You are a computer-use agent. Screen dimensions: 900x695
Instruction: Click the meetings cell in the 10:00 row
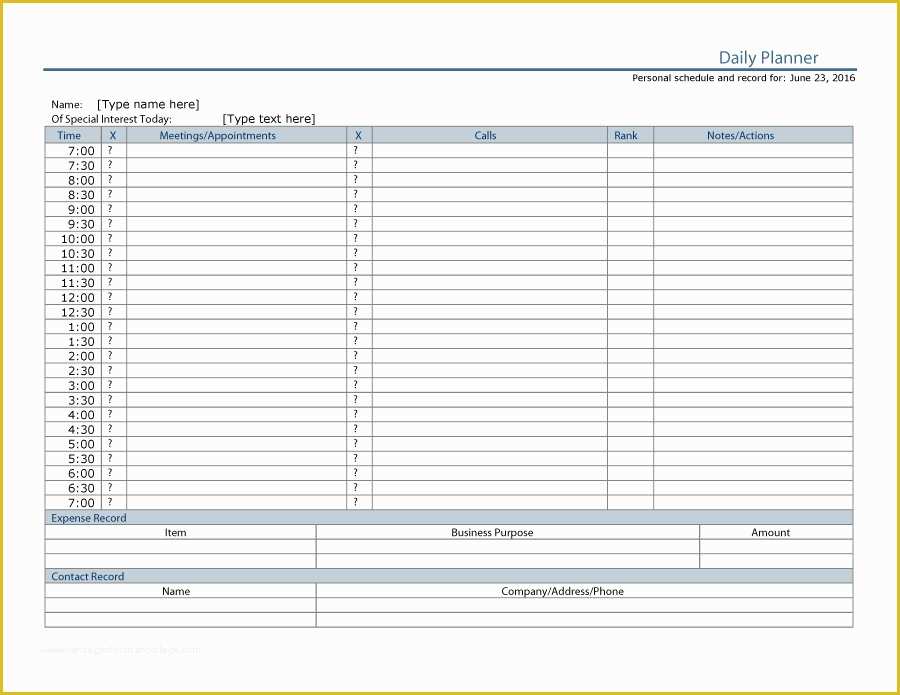[x=236, y=239]
